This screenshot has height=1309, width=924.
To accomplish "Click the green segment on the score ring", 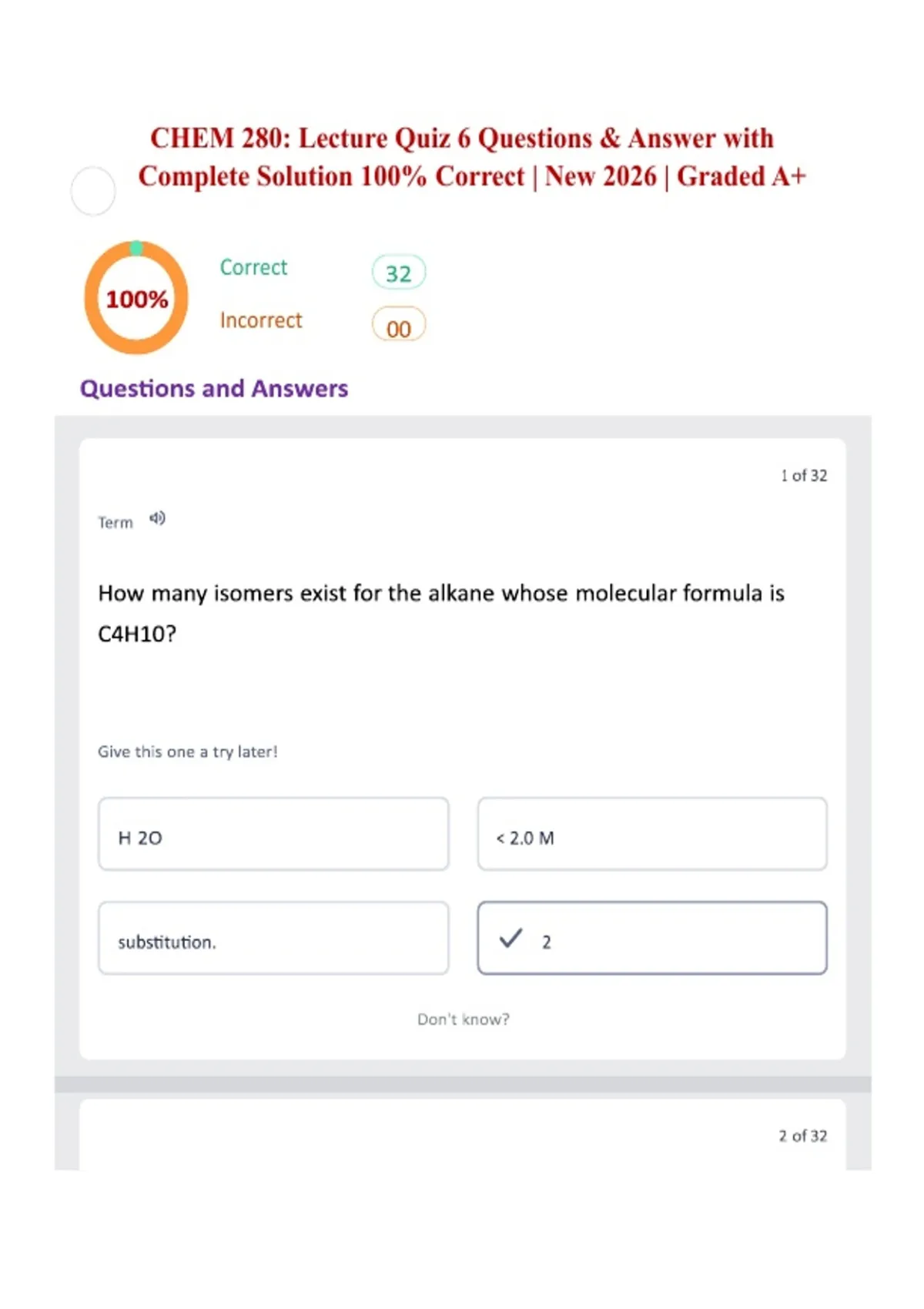I will point(136,248).
